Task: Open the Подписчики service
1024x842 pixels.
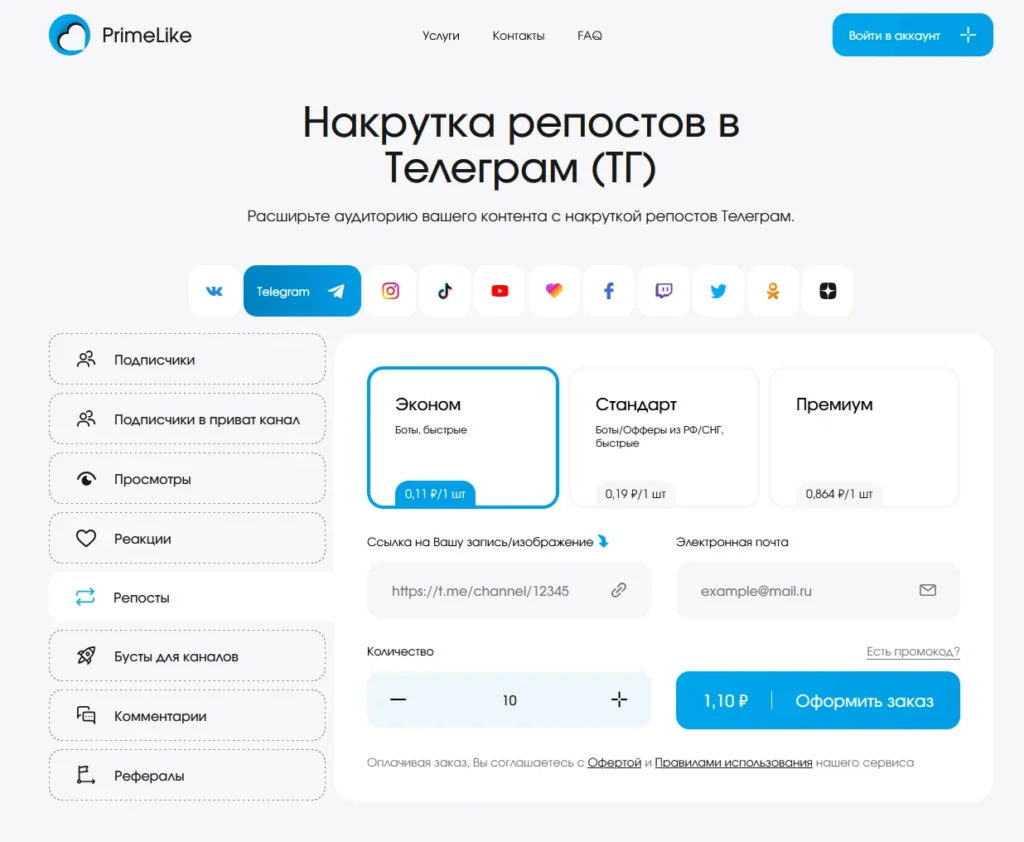Action: (187, 359)
